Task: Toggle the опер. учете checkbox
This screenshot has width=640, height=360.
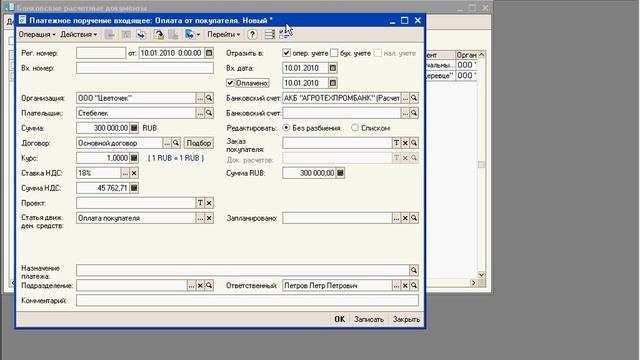Action: click(287, 53)
